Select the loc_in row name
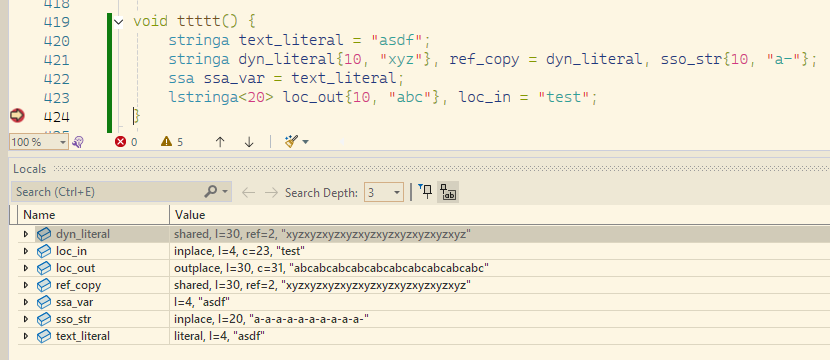 pos(71,251)
